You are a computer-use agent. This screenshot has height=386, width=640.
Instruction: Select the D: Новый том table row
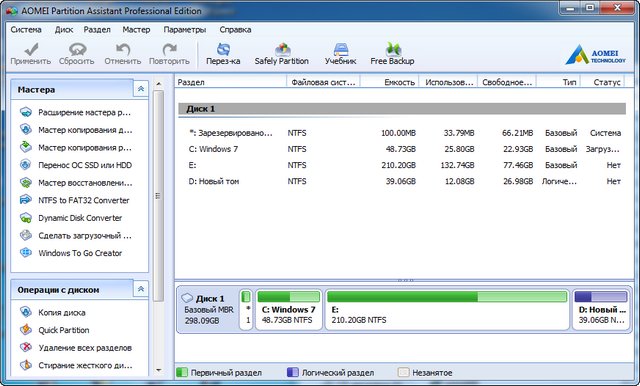pyautogui.click(x=402, y=181)
